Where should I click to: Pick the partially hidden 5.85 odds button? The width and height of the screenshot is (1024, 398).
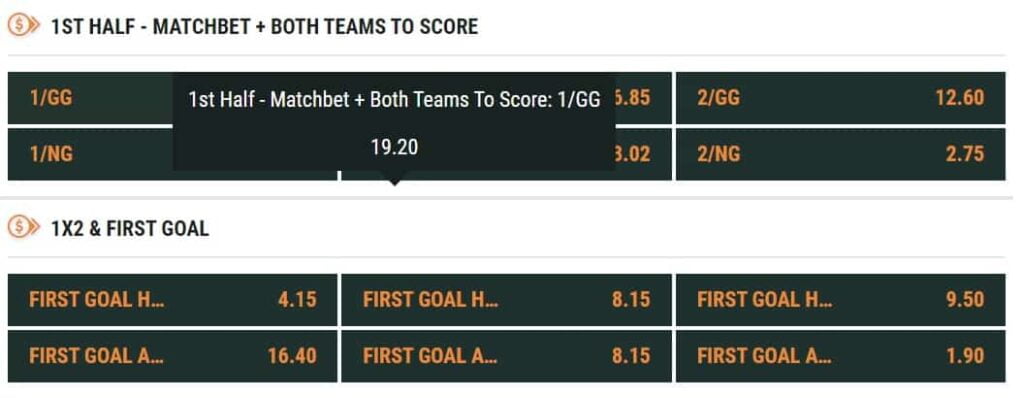tap(643, 98)
